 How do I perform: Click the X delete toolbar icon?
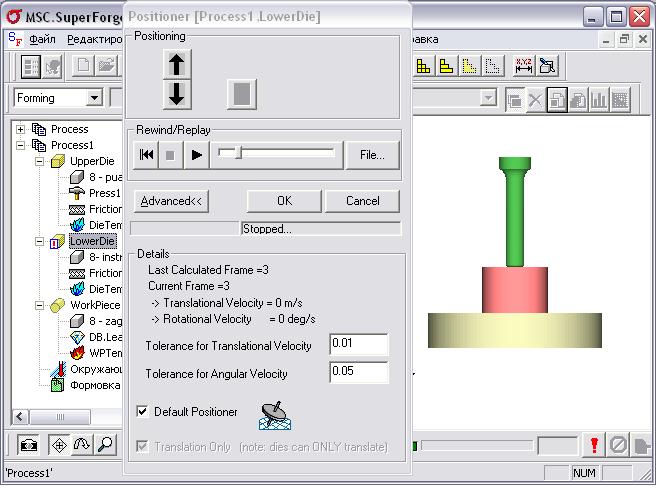pyautogui.click(x=535, y=100)
